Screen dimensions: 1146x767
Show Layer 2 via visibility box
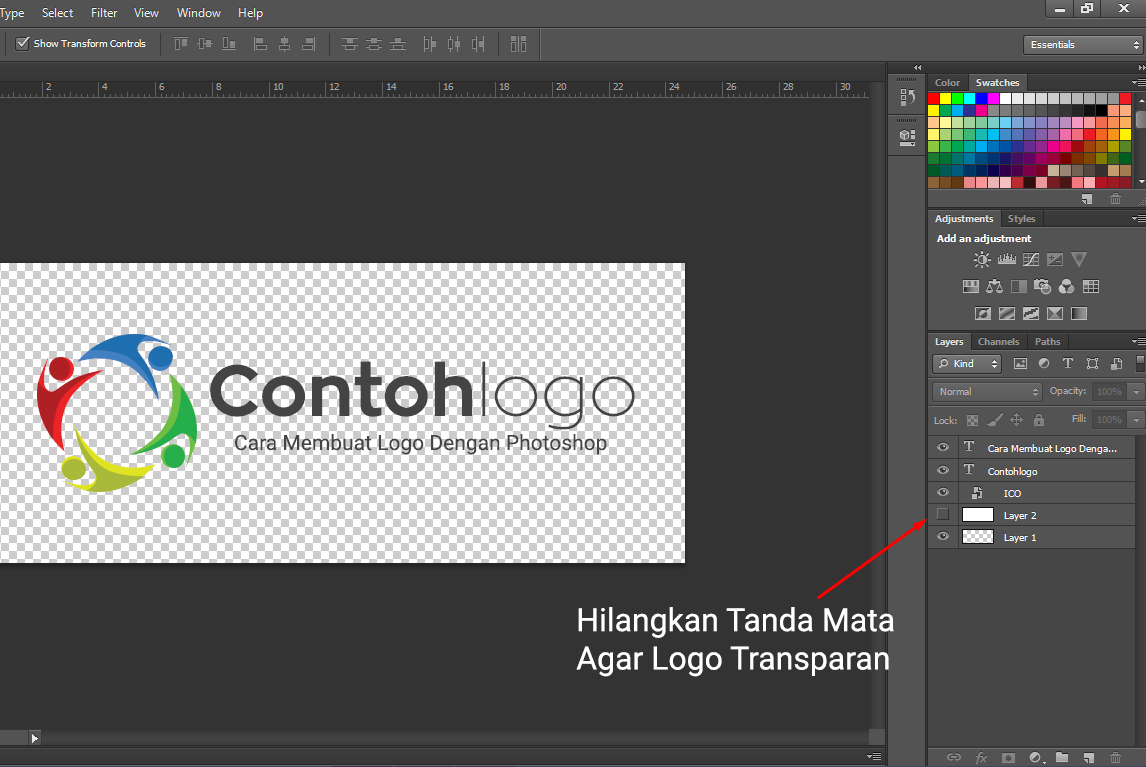tap(943, 514)
